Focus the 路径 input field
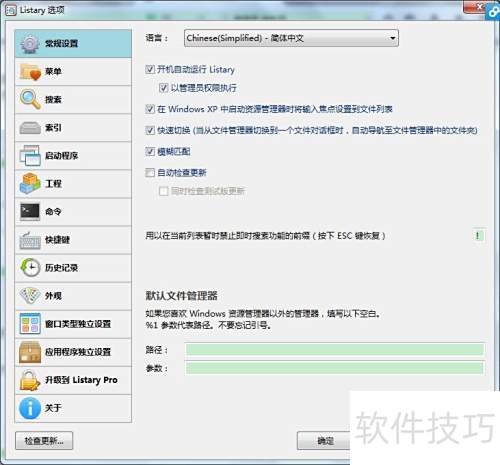This screenshot has width=500, height=465. click(335, 350)
